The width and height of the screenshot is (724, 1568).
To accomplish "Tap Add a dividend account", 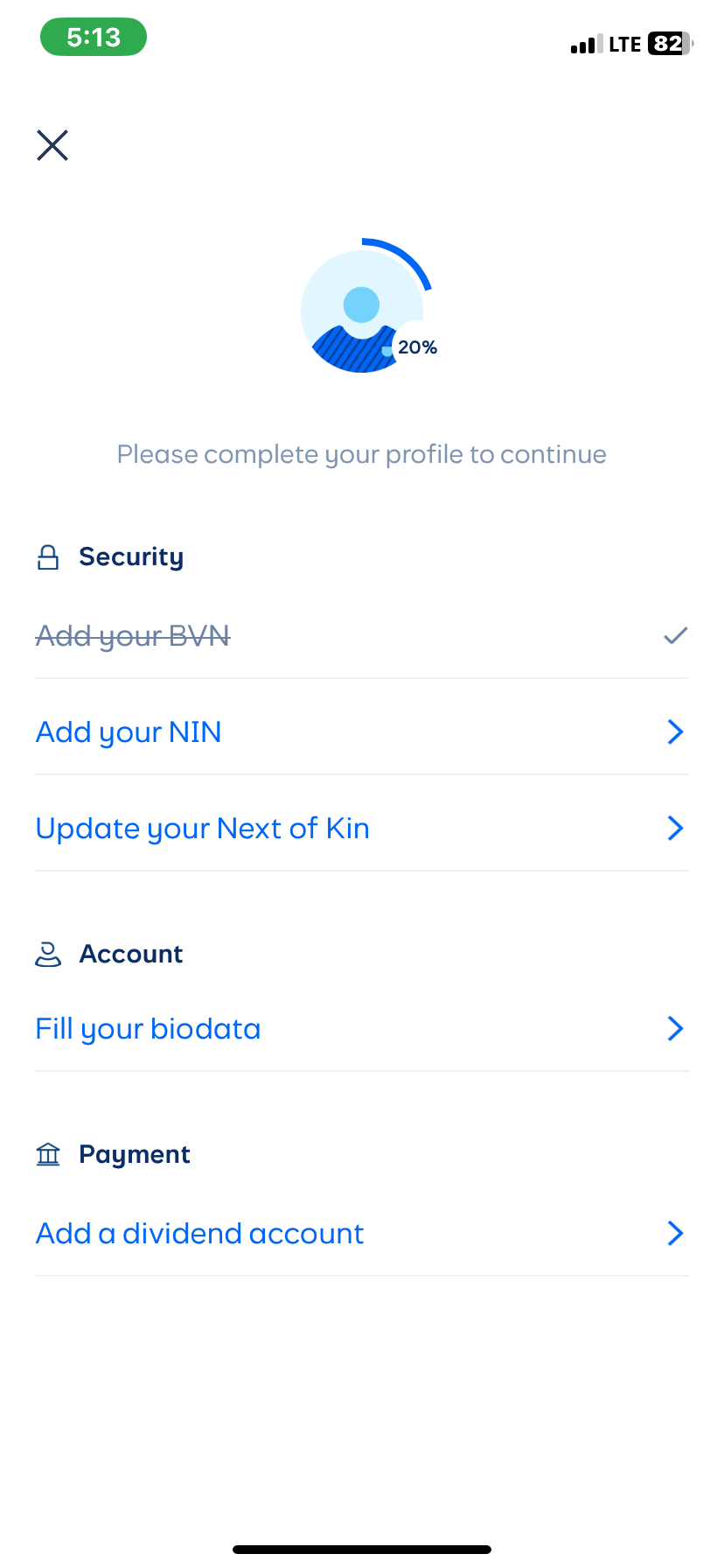I will 199,1233.
